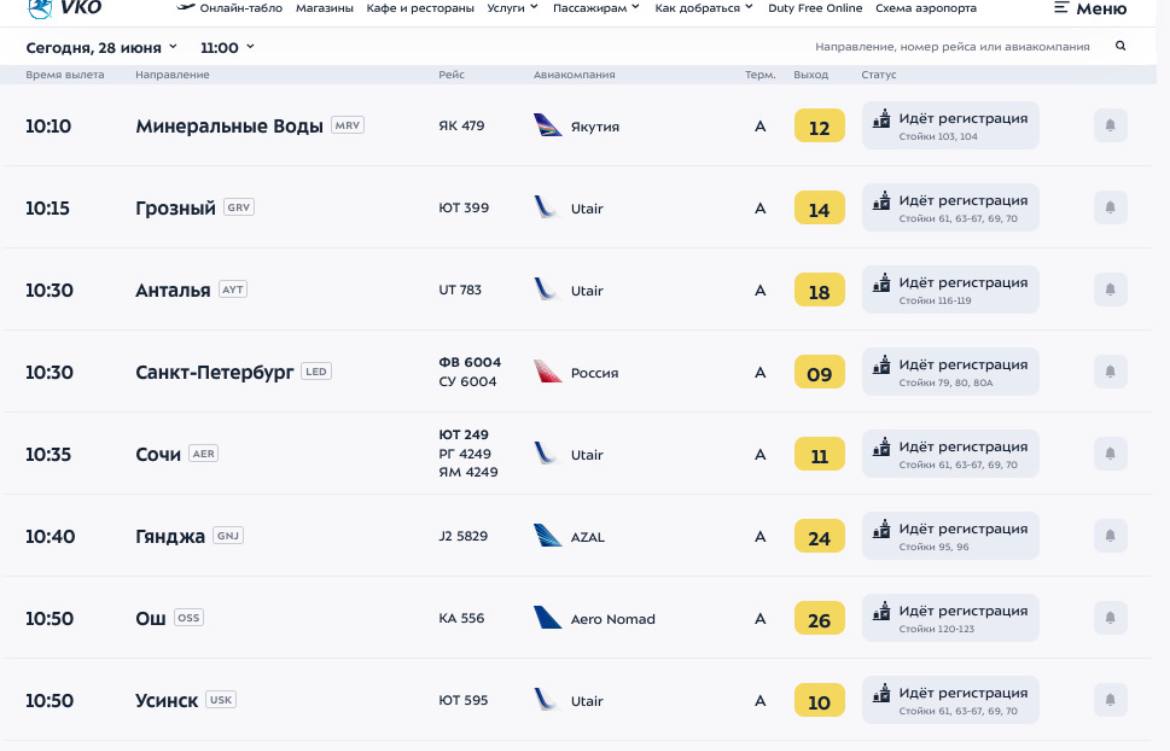The height and width of the screenshot is (751, 1170).
Task: Expand the date selector Сегодня, 28 июня
Action: [101, 47]
